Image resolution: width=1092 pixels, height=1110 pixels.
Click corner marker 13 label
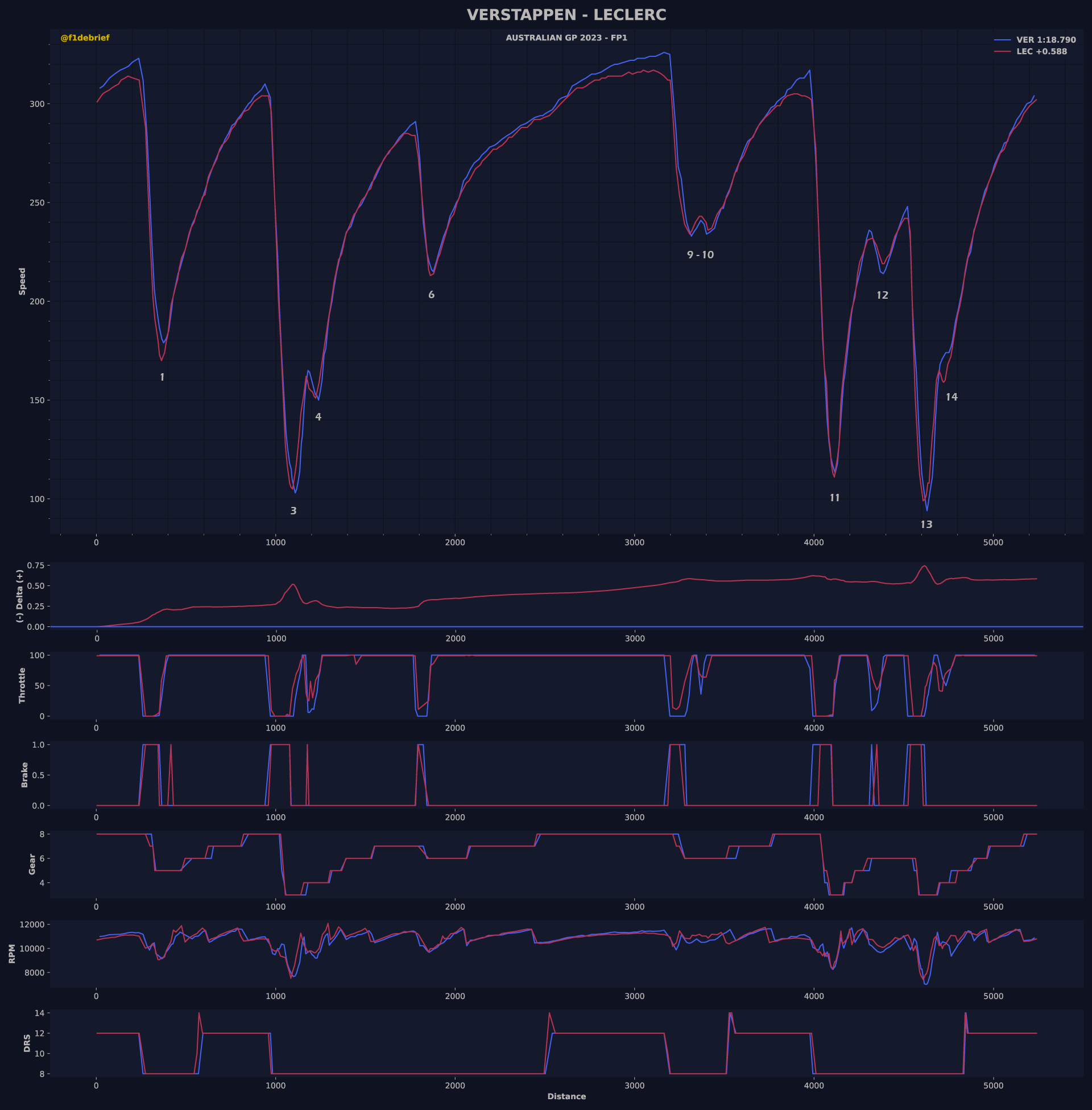926,525
